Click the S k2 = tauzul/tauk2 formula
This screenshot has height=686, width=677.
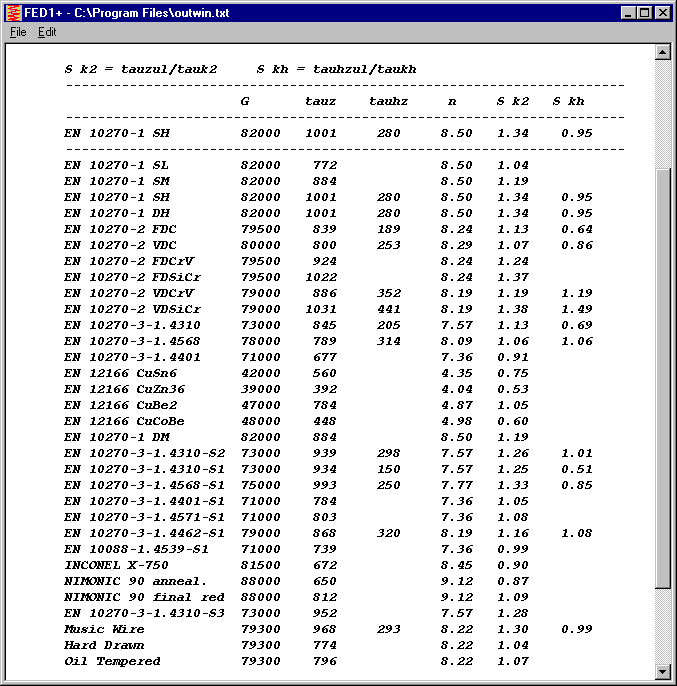pos(140,69)
